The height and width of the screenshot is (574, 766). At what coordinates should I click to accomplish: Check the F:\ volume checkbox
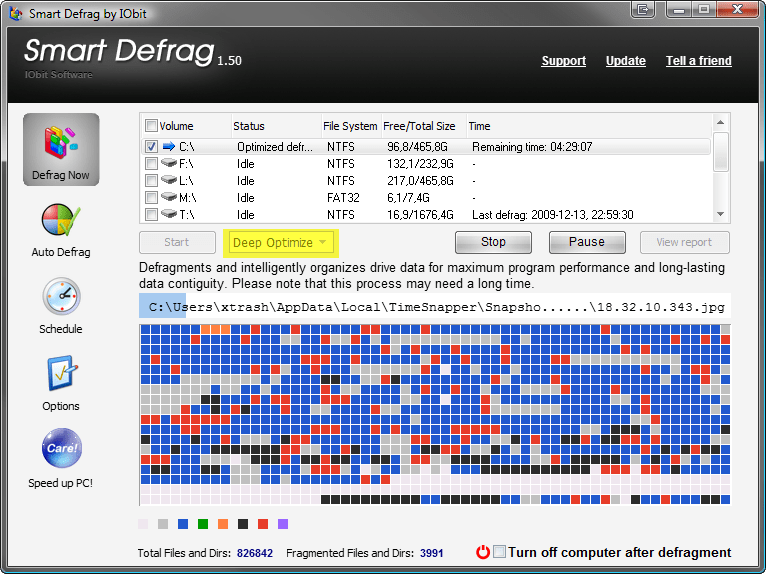click(x=151, y=163)
